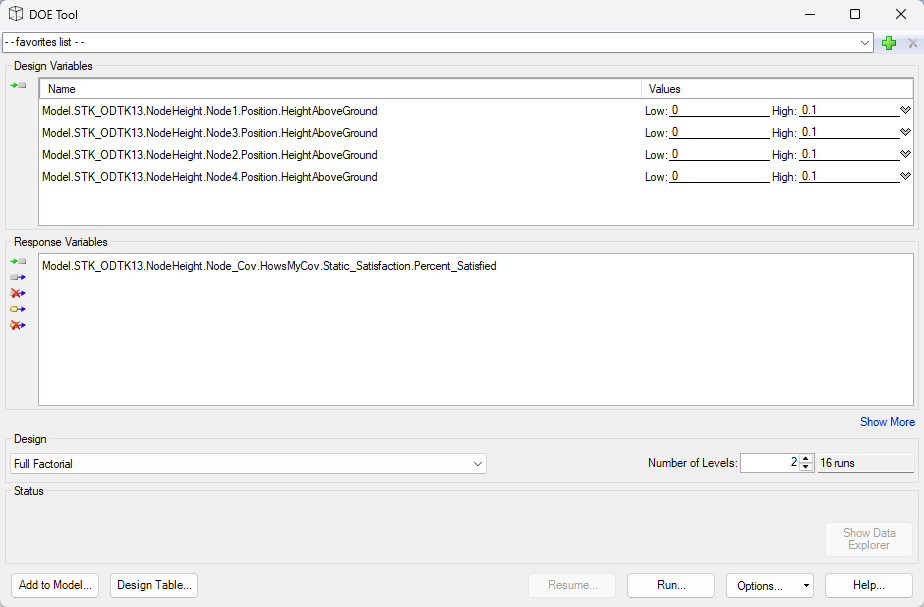Image resolution: width=924 pixels, height=607 pixels.
Task: Open the Options dropdown button
Action: coord(769,585)
